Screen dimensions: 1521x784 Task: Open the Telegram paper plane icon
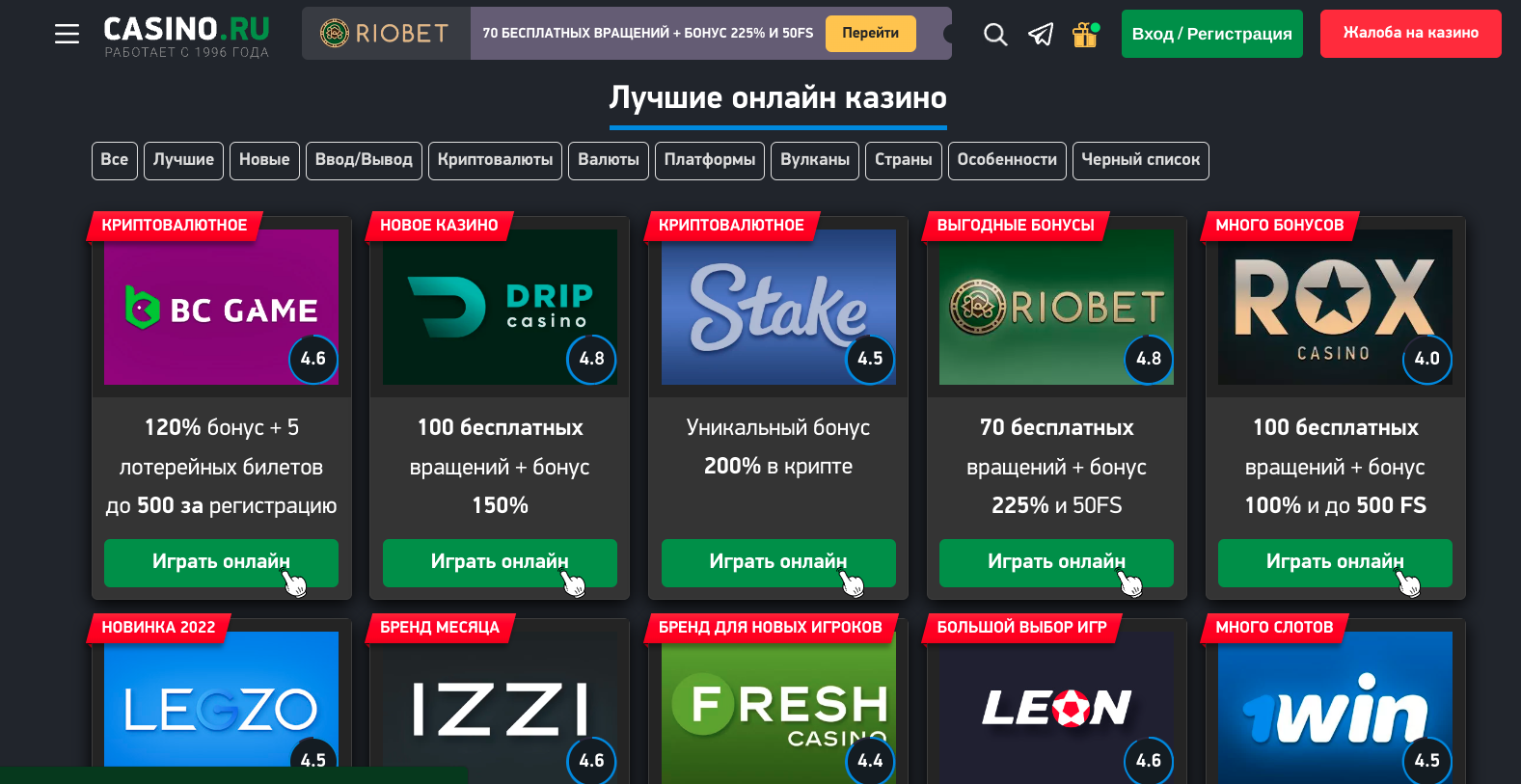[x=1041, y=35]
